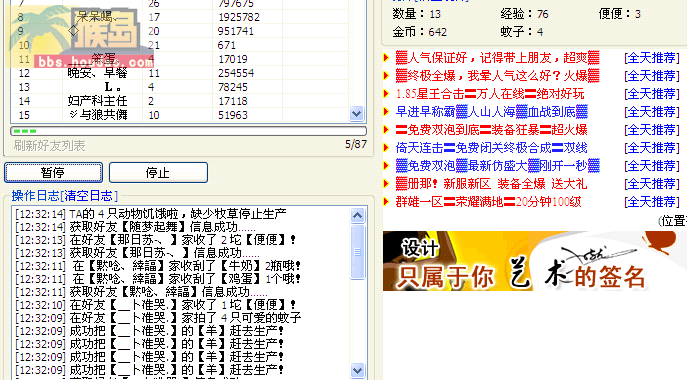The width and height of the screenshot is (687, 380).
Task: Click arrow icon beside 群雄一区 ad
Action: (x=386, y=202)
